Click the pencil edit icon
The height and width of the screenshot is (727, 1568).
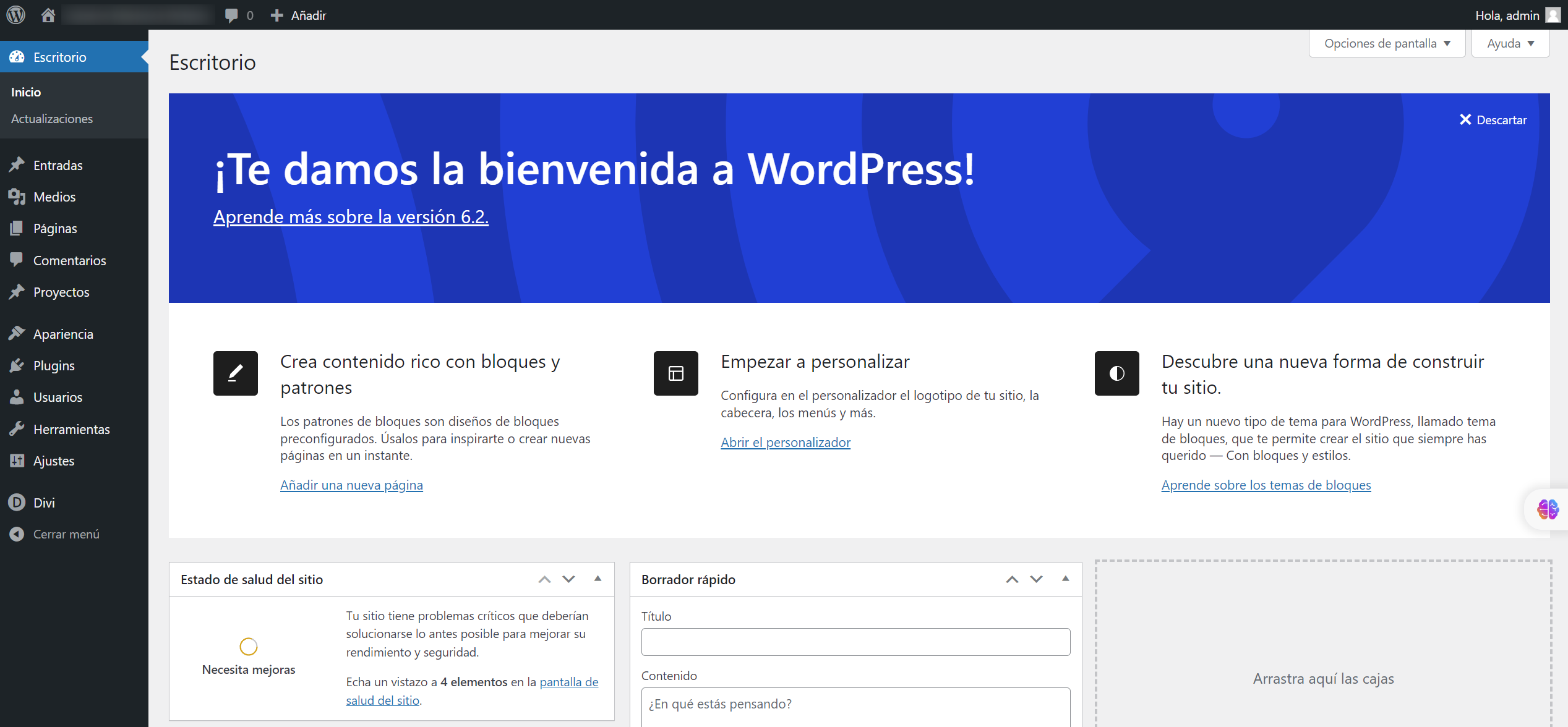pos(236,373)
